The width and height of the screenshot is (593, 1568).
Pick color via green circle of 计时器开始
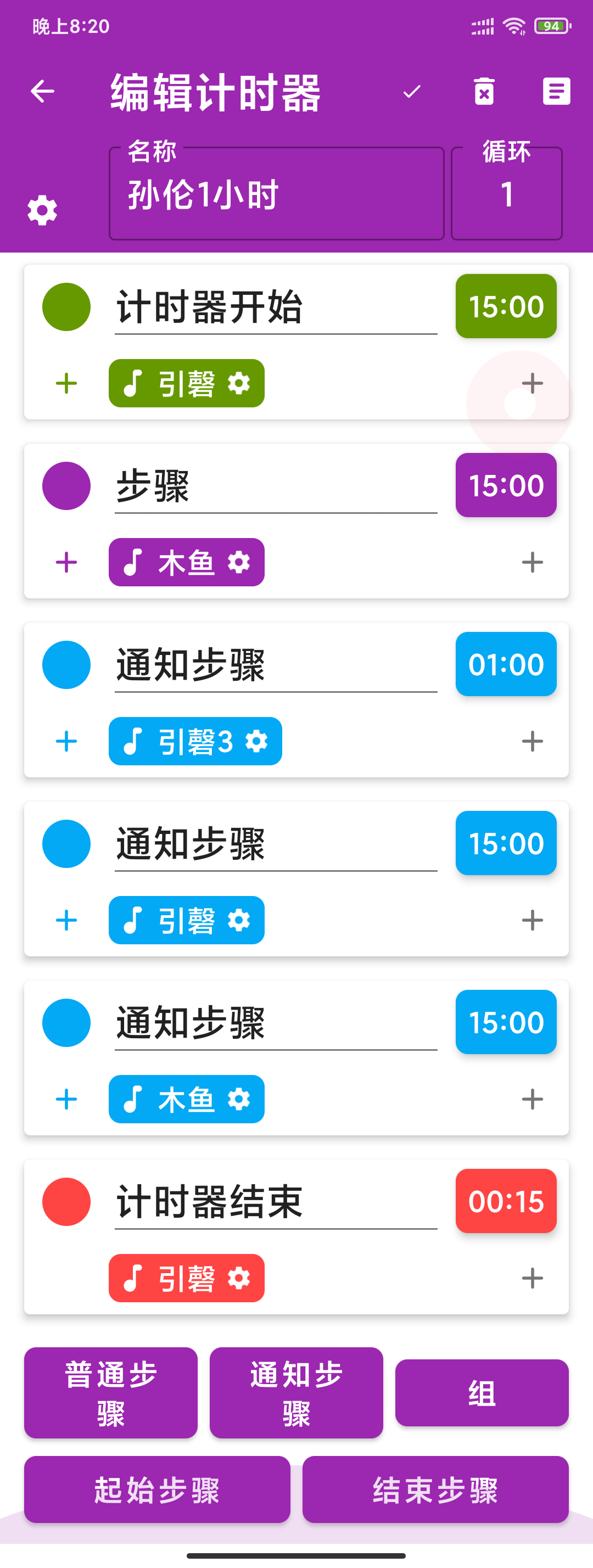coord(66,307)
